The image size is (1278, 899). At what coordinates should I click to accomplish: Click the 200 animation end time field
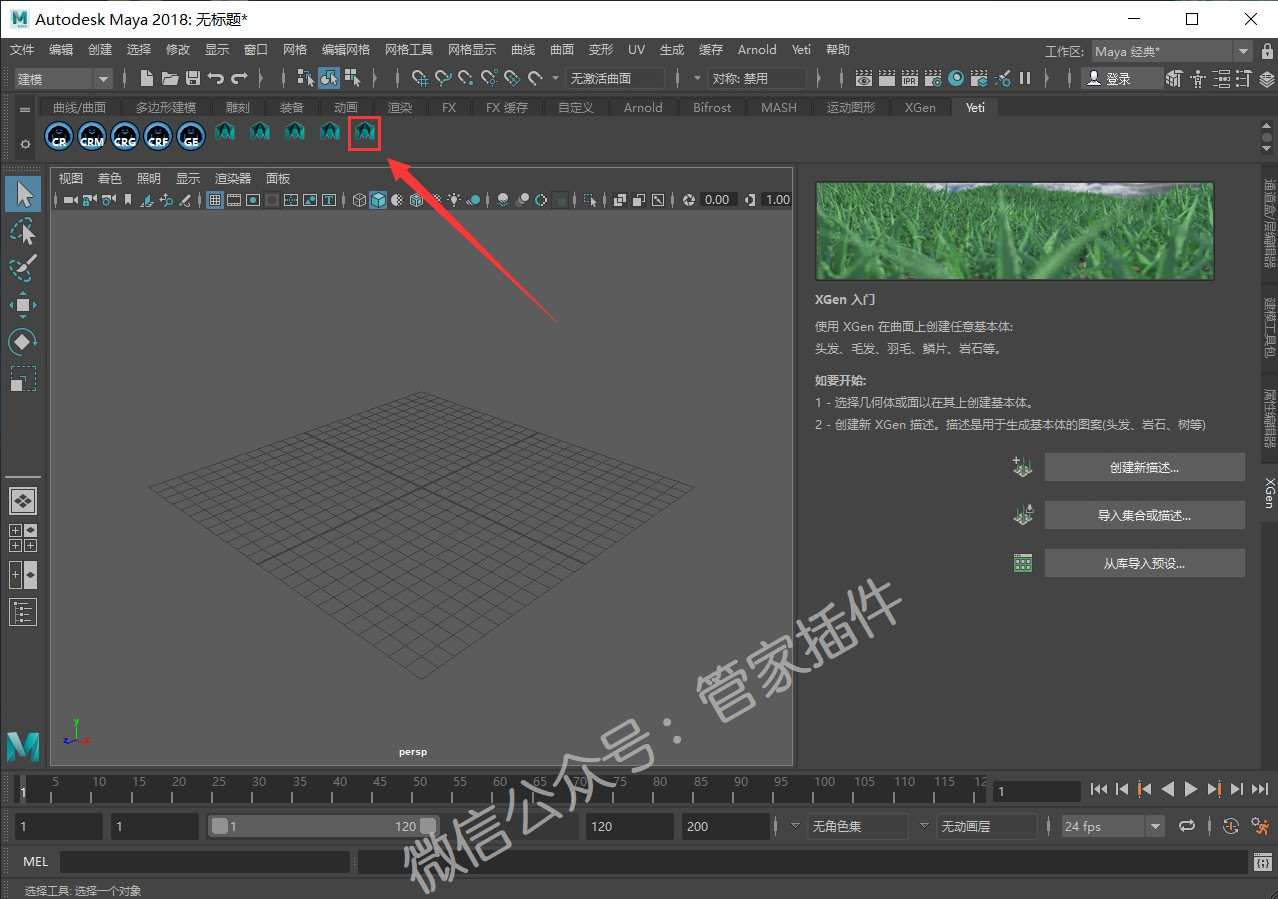(x=727, y=827)
